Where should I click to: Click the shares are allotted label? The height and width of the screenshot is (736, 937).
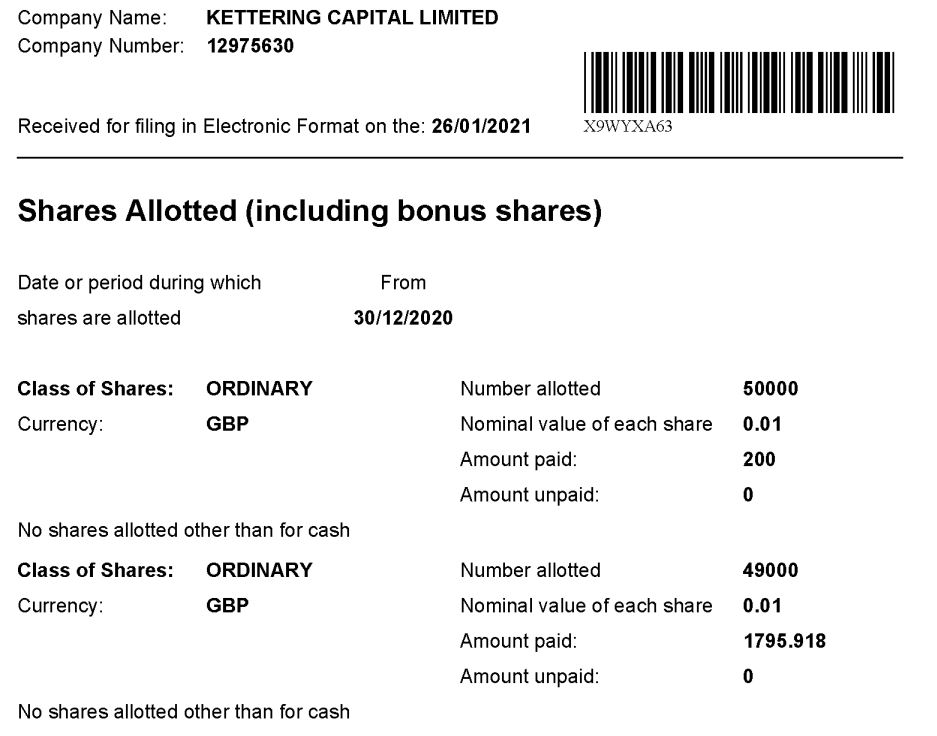coord(99,318)
